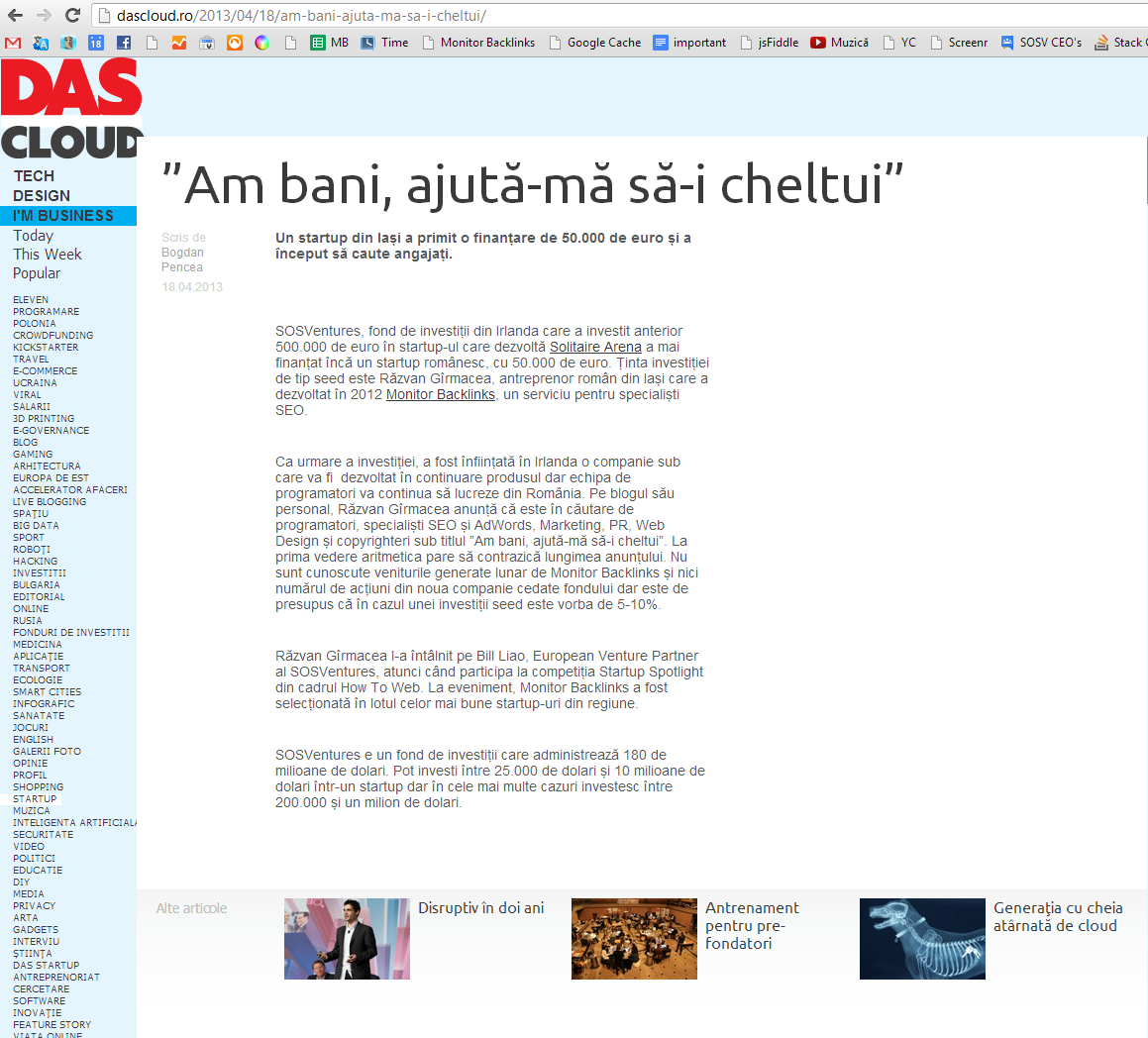This screenshot has width=1148, height=1038.
Task: Select the GAMING tag
Action: coord(33,455)
